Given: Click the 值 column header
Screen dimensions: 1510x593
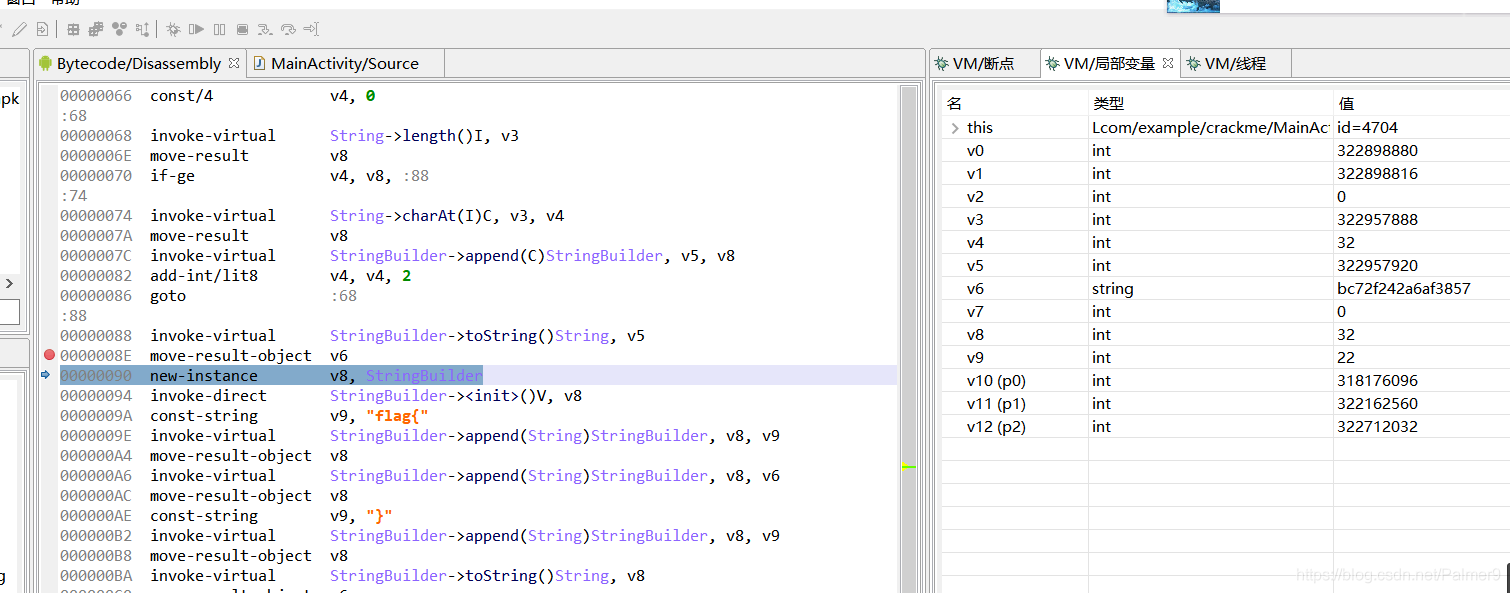Looking at the screenshot, I should pyautogui.click(x=1346, y=103).
